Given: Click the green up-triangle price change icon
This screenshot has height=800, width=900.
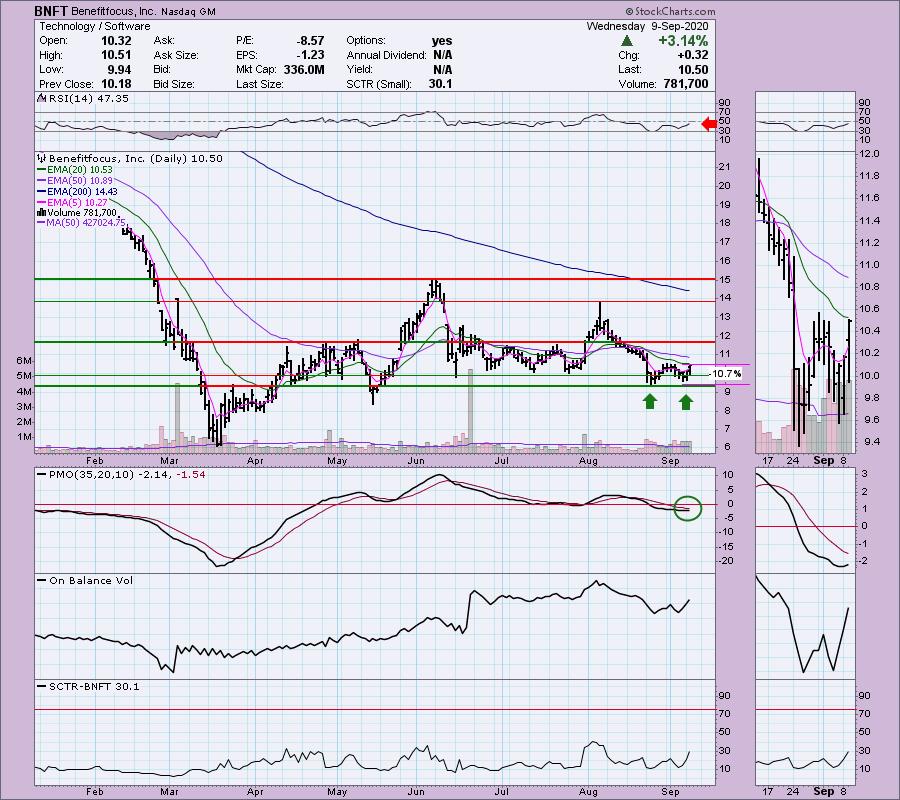Looking at the screenshot, I should click(x=627, y=41).
